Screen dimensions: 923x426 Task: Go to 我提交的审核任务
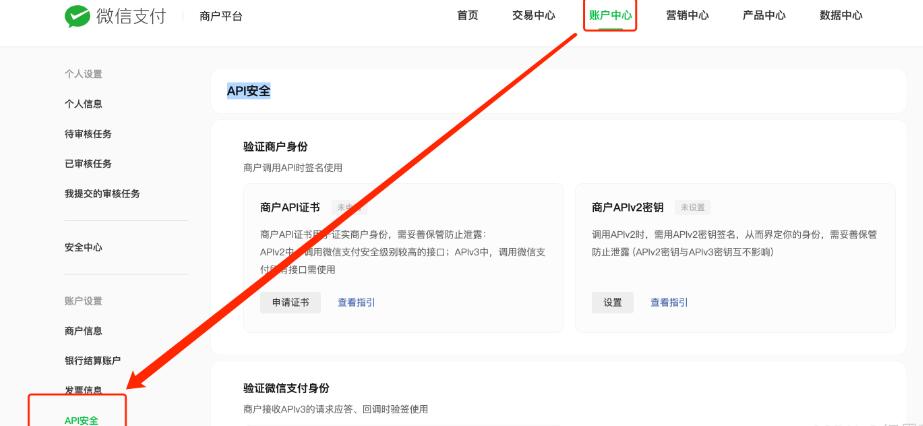point(102,194)
